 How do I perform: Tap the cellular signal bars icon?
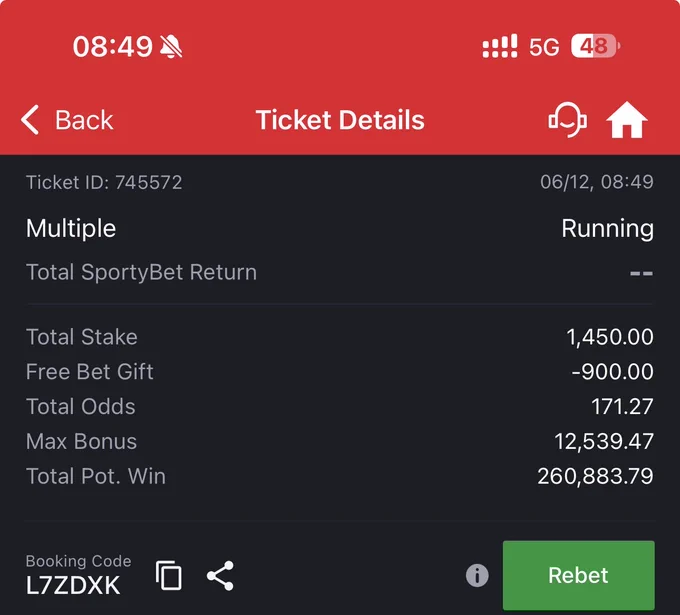(500, 46)
